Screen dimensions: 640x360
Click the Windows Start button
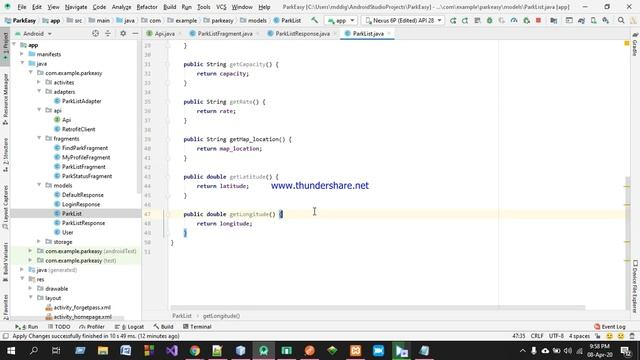[11, 351]
